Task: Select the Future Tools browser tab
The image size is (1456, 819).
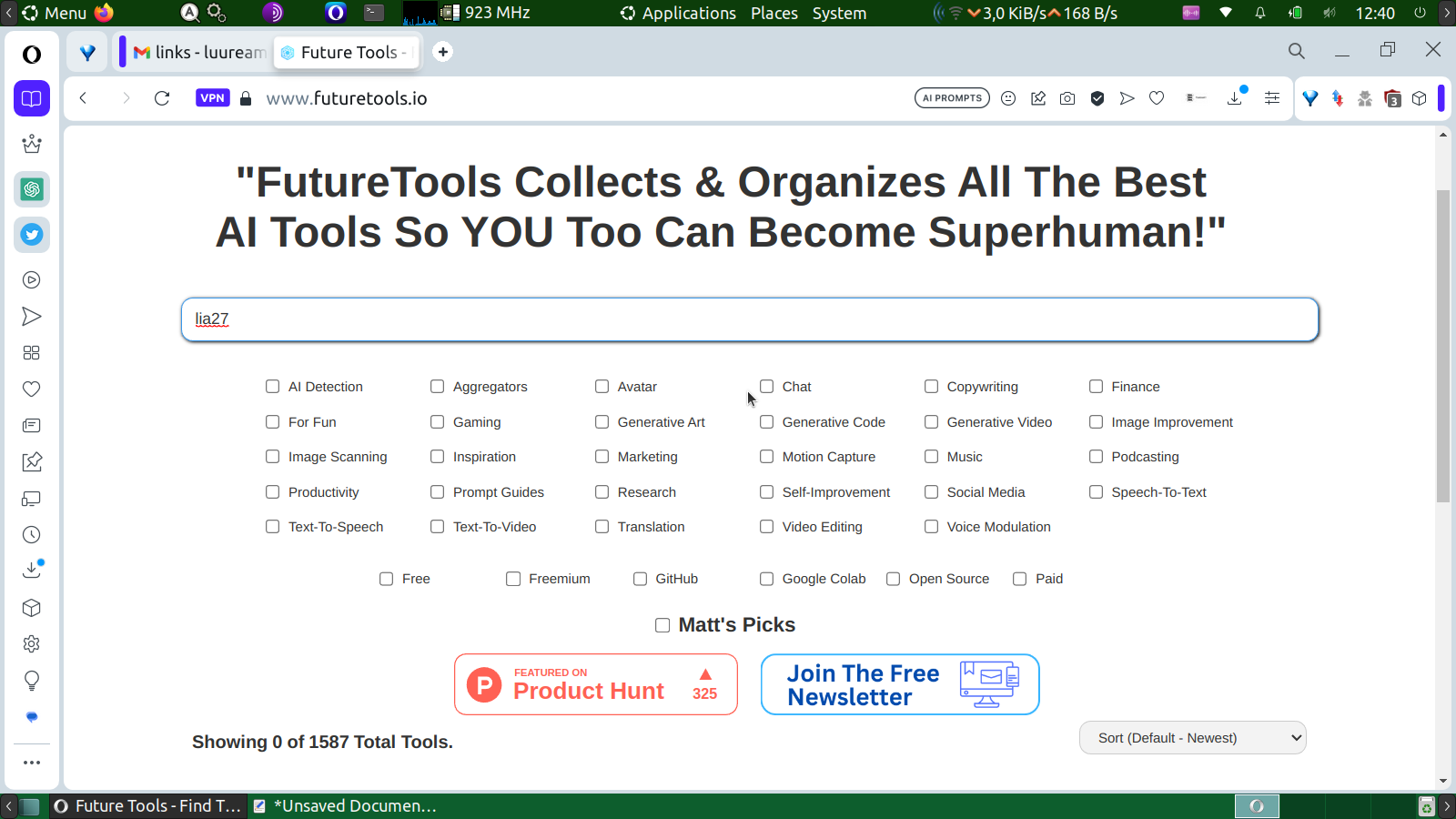Action: click(x=346, y=52)
